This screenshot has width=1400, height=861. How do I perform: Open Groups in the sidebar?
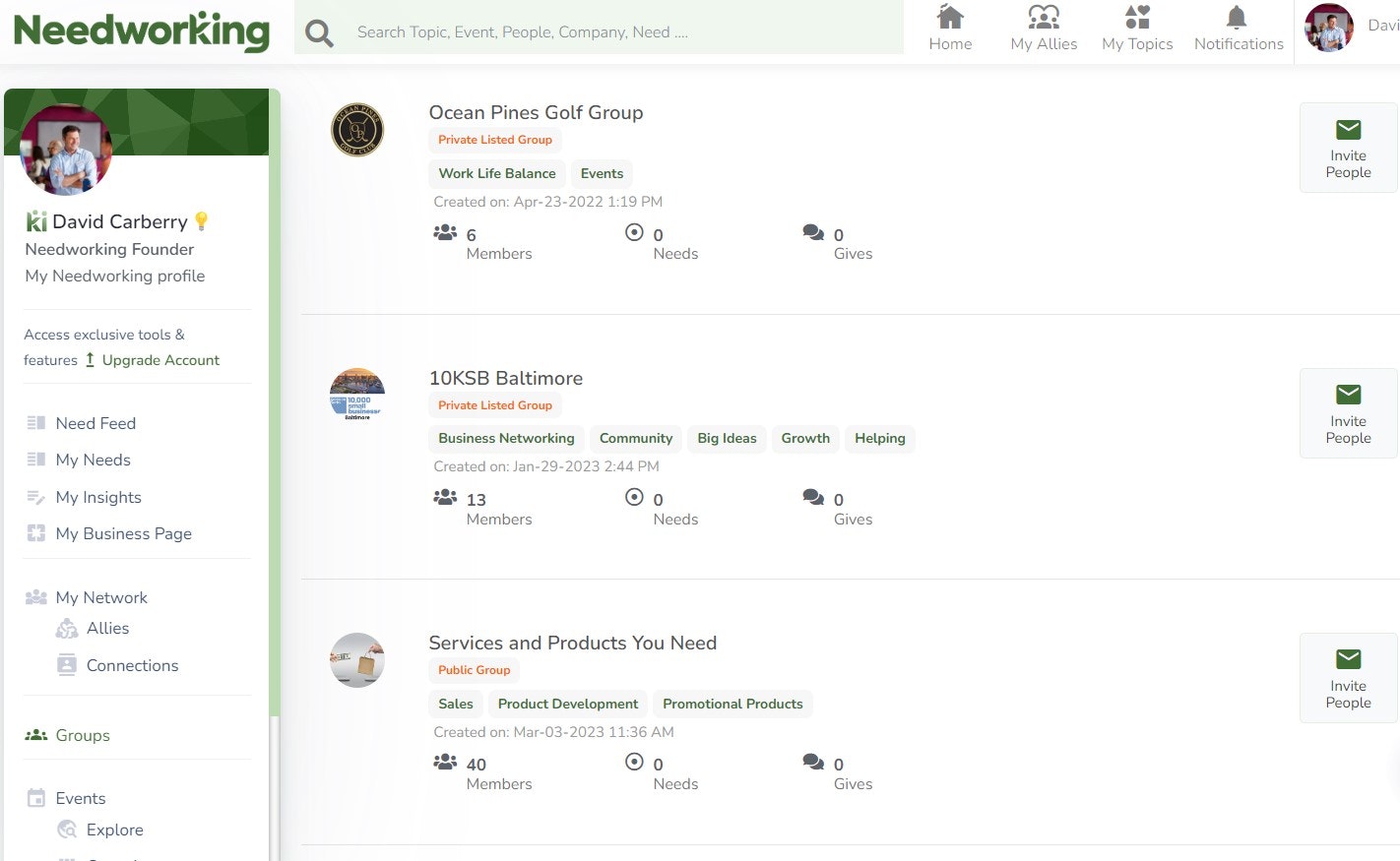coord(83,735)
